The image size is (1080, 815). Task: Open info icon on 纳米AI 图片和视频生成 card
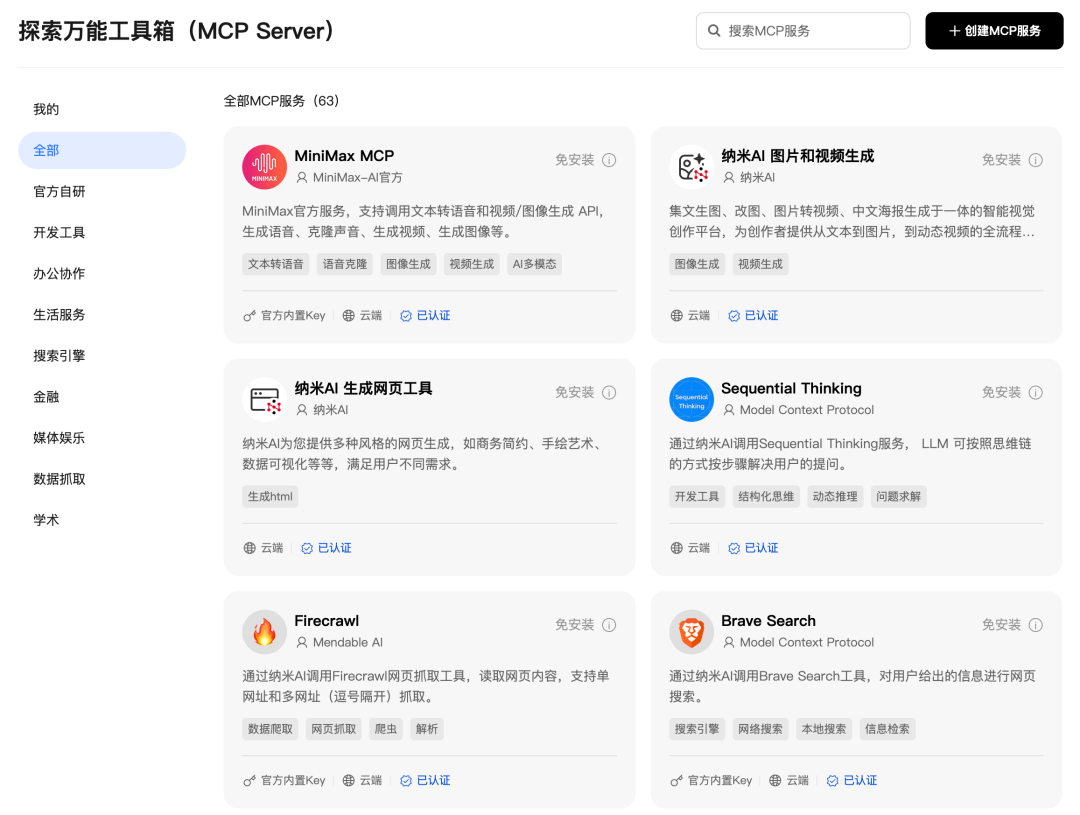(1035, 160)
